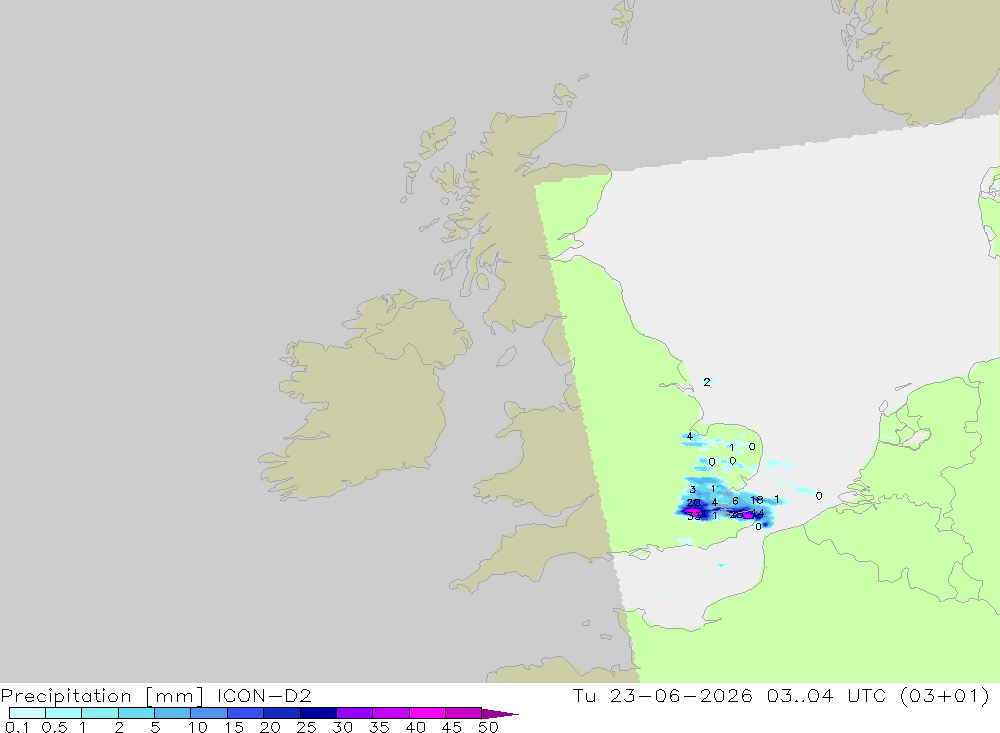Click the 'ICON-D2' model label
This screenshot has width=1000, height=733.
[x=264, y=695]
